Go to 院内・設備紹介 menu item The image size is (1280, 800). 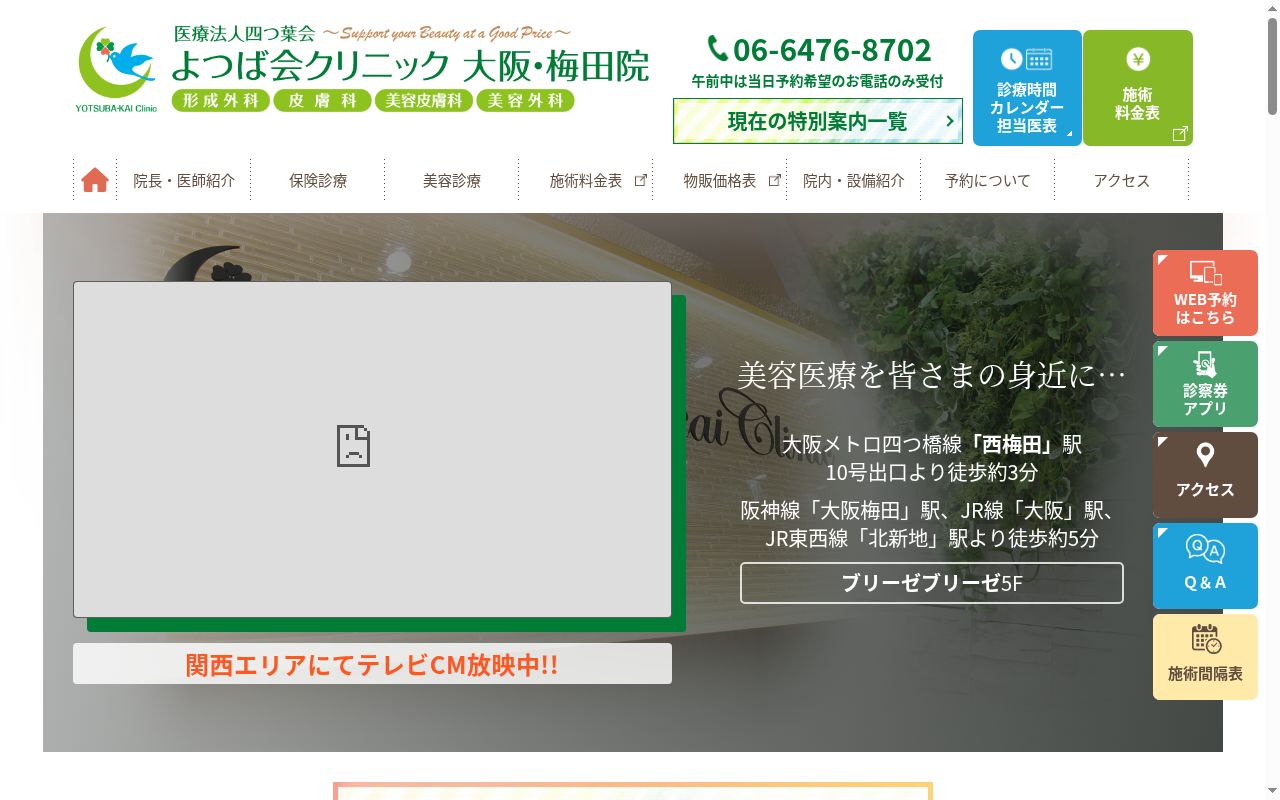[854, 180]
